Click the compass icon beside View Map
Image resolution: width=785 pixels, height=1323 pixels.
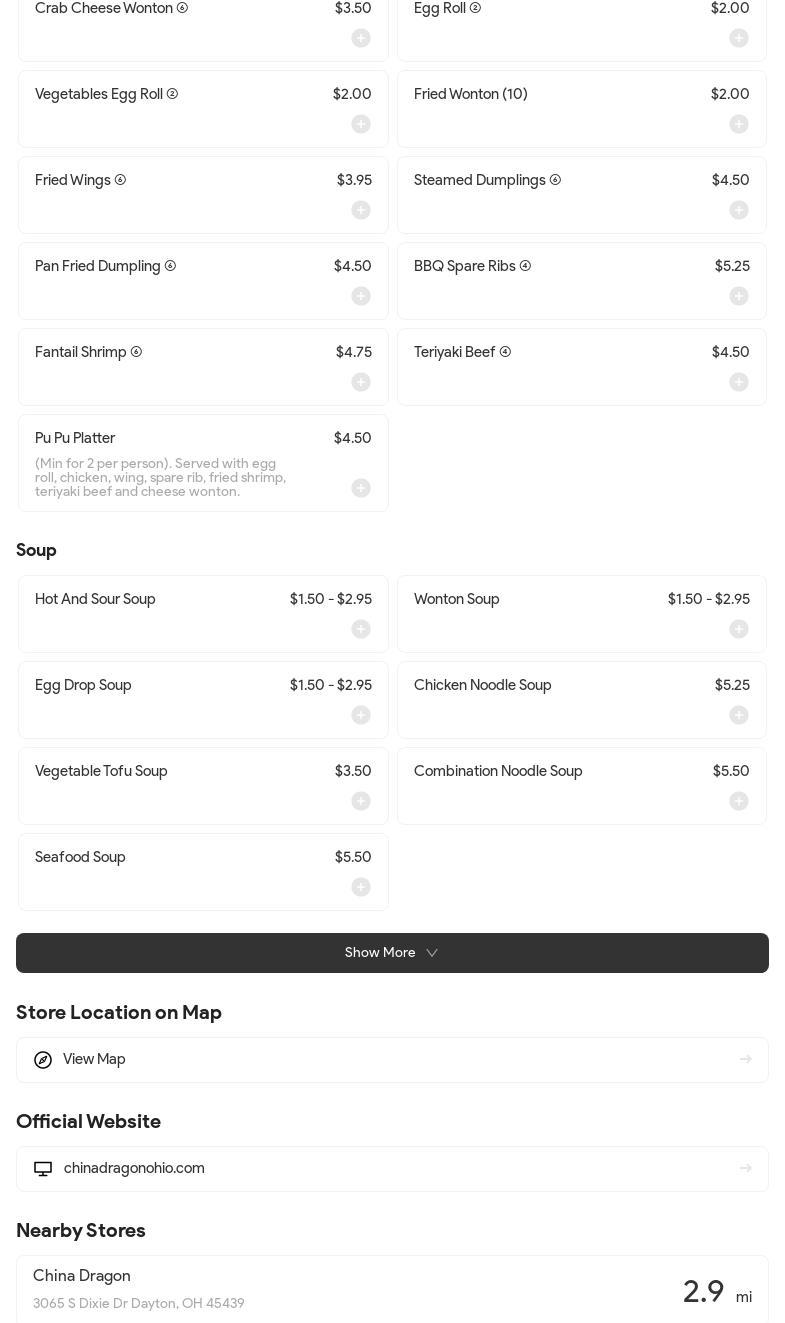(43, 1060)
